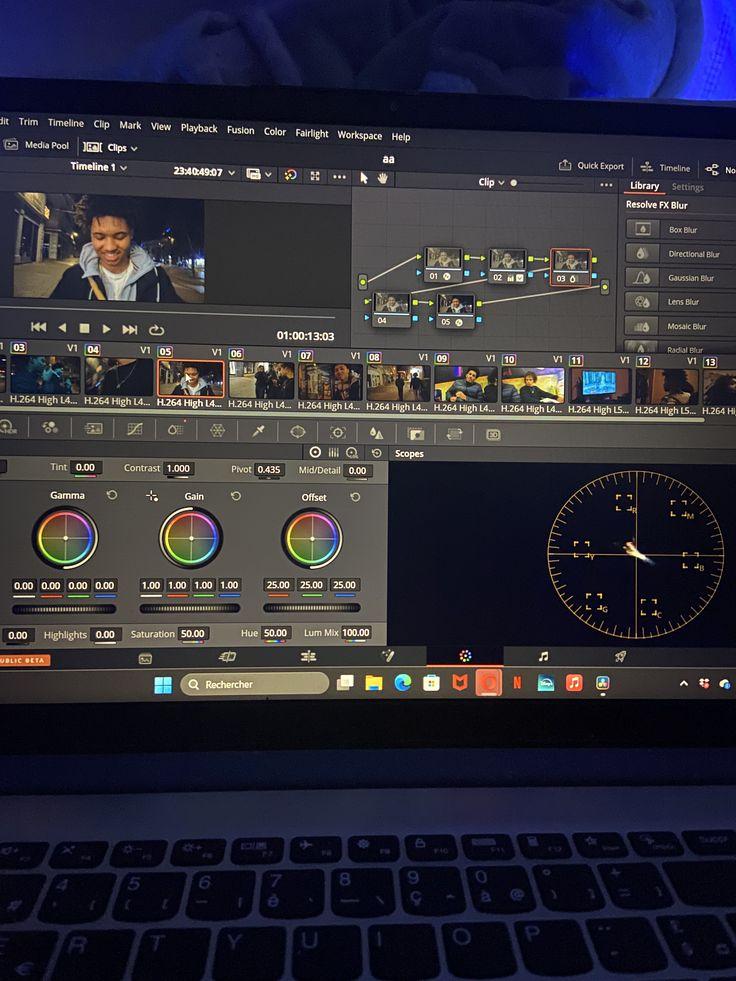The width and height of the screenshot is (736, 981).
Task: Open the Blur palette with droplet icon
Action: click(376, 433)
